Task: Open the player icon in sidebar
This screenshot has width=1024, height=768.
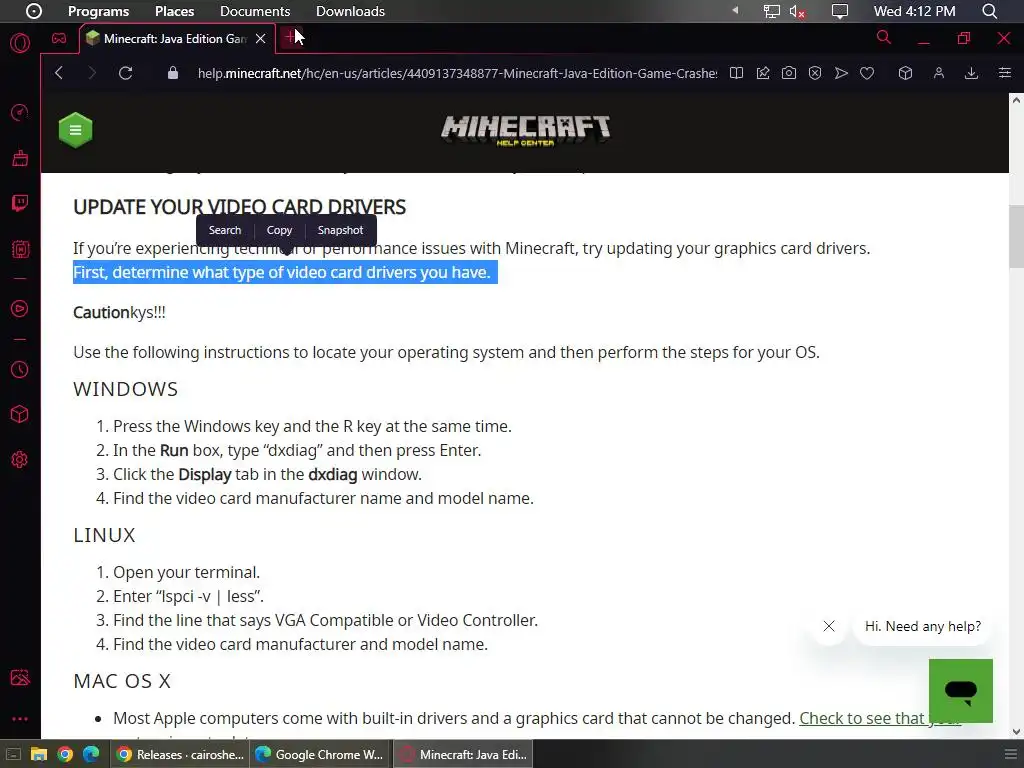Action: [20, 308]
